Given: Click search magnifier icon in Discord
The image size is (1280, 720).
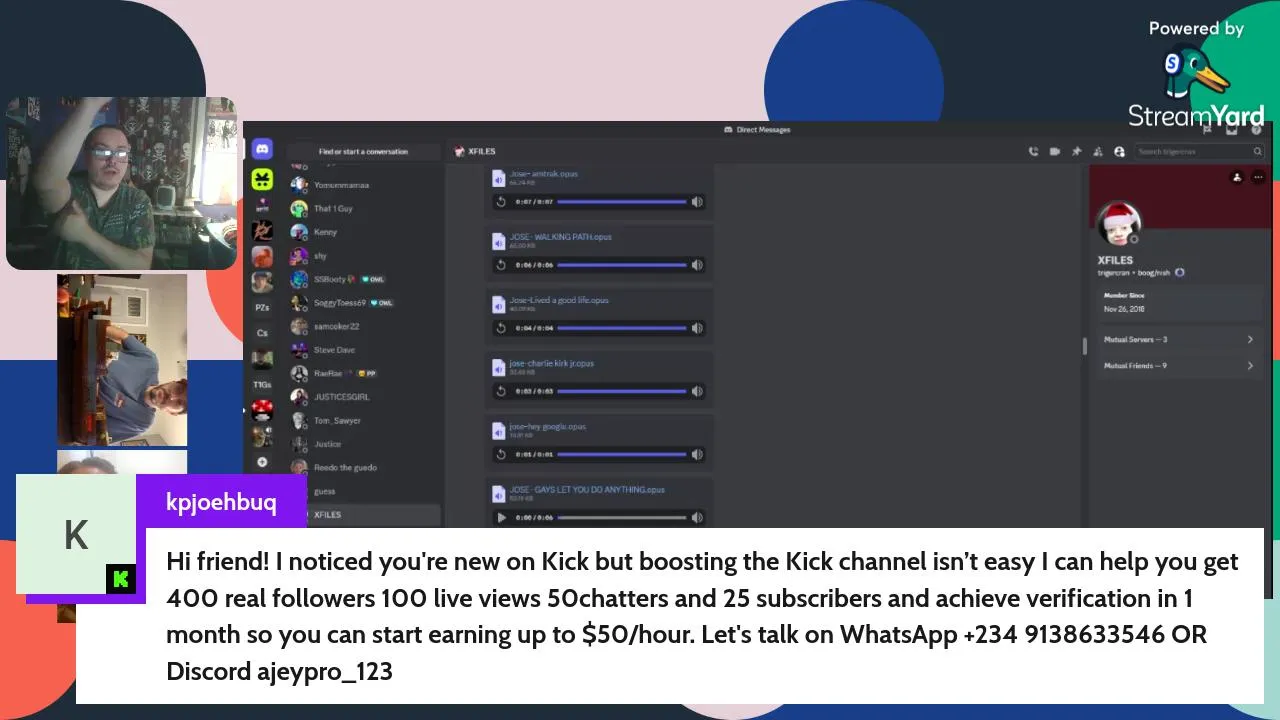Looking at the screenshot, I should click(x=1258, y=152).
